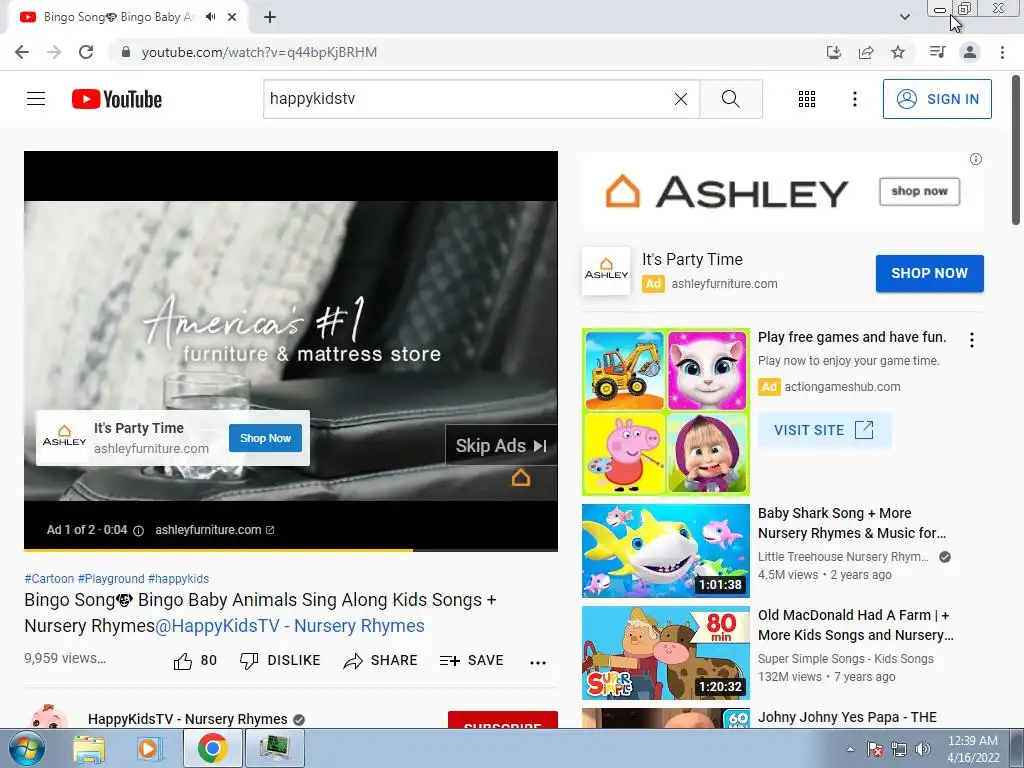
Task: Save video to playlist with SAVE
Action: click(472, 661)
